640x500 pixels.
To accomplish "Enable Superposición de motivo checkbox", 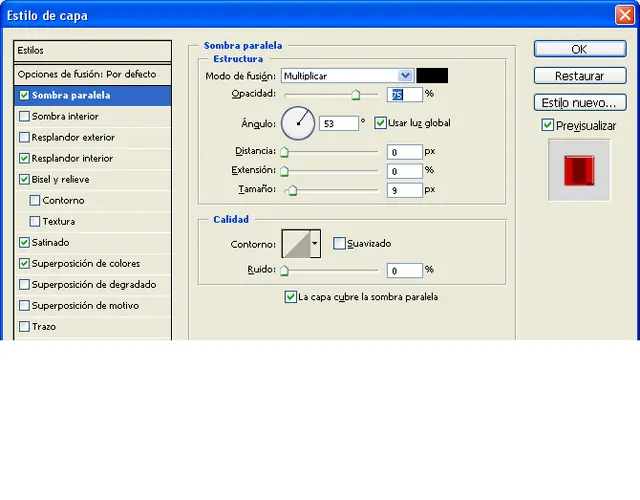I will click(24, 305).
